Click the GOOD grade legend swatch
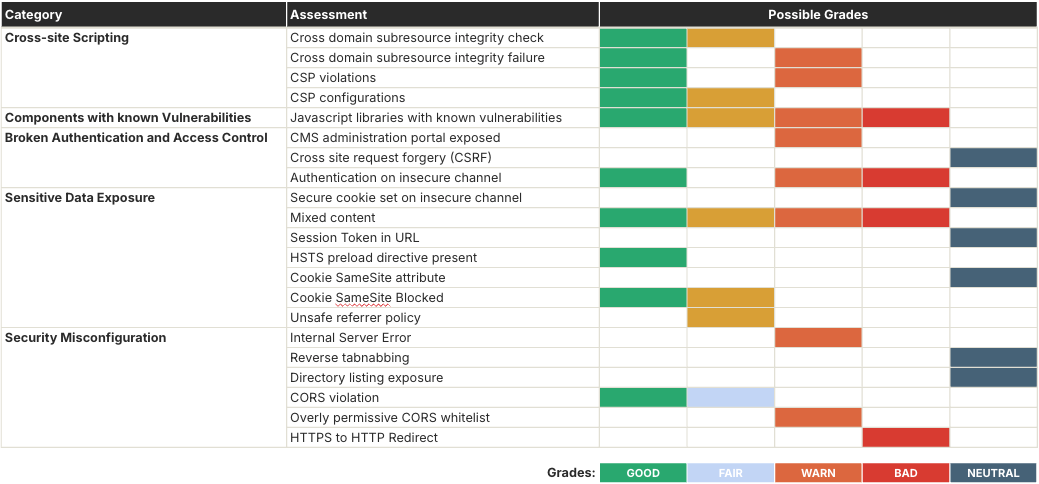The width and height of the screenshot is (1039, 484). [x=643, y=473]
